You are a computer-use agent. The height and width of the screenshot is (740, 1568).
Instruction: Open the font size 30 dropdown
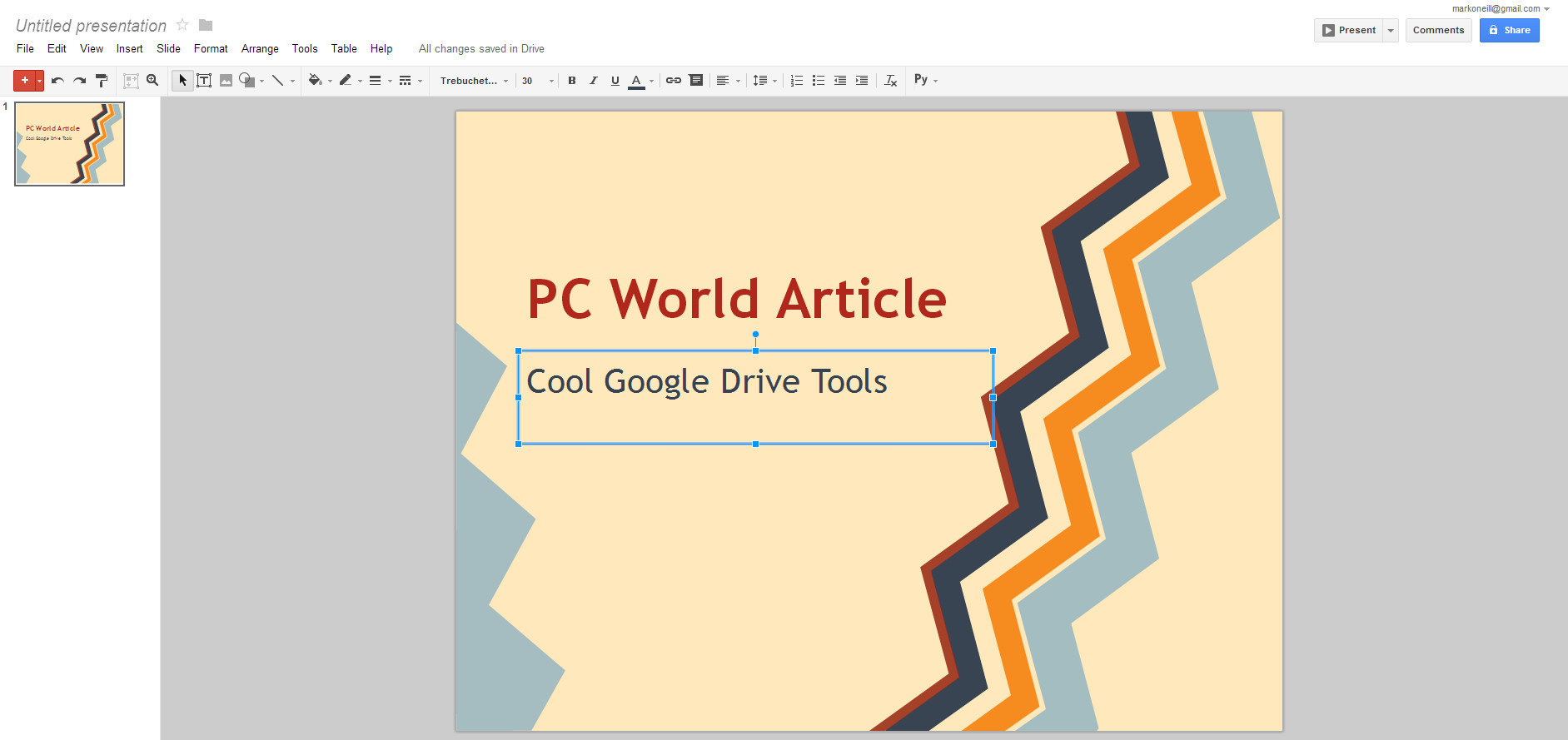[x=537, y=81]
